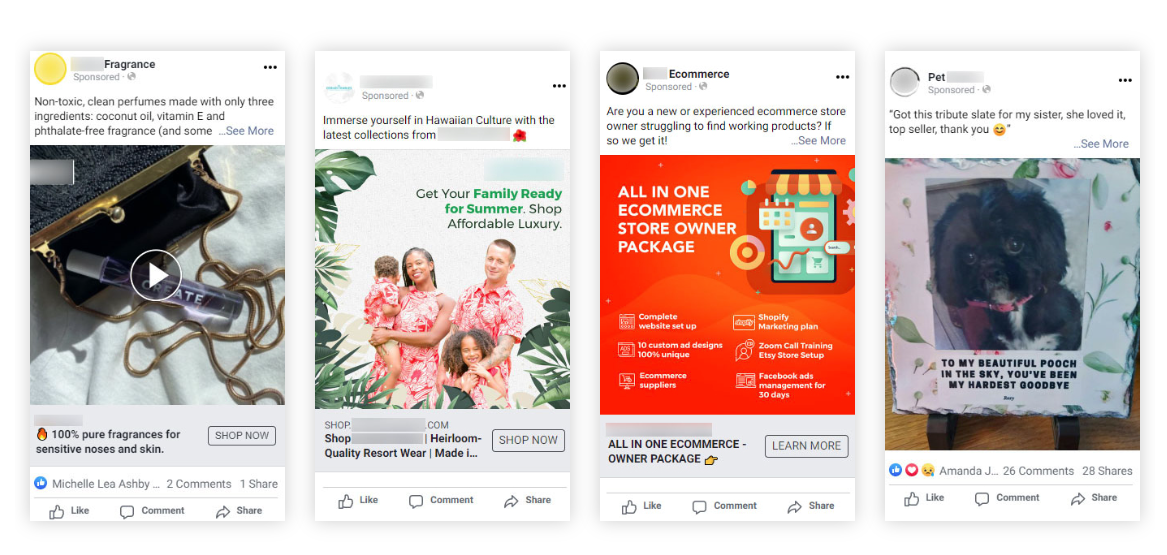Viewport: 1167px width, 555px height.
Task: Share the Pet tribute slate post
Action: click(1094, 498)
